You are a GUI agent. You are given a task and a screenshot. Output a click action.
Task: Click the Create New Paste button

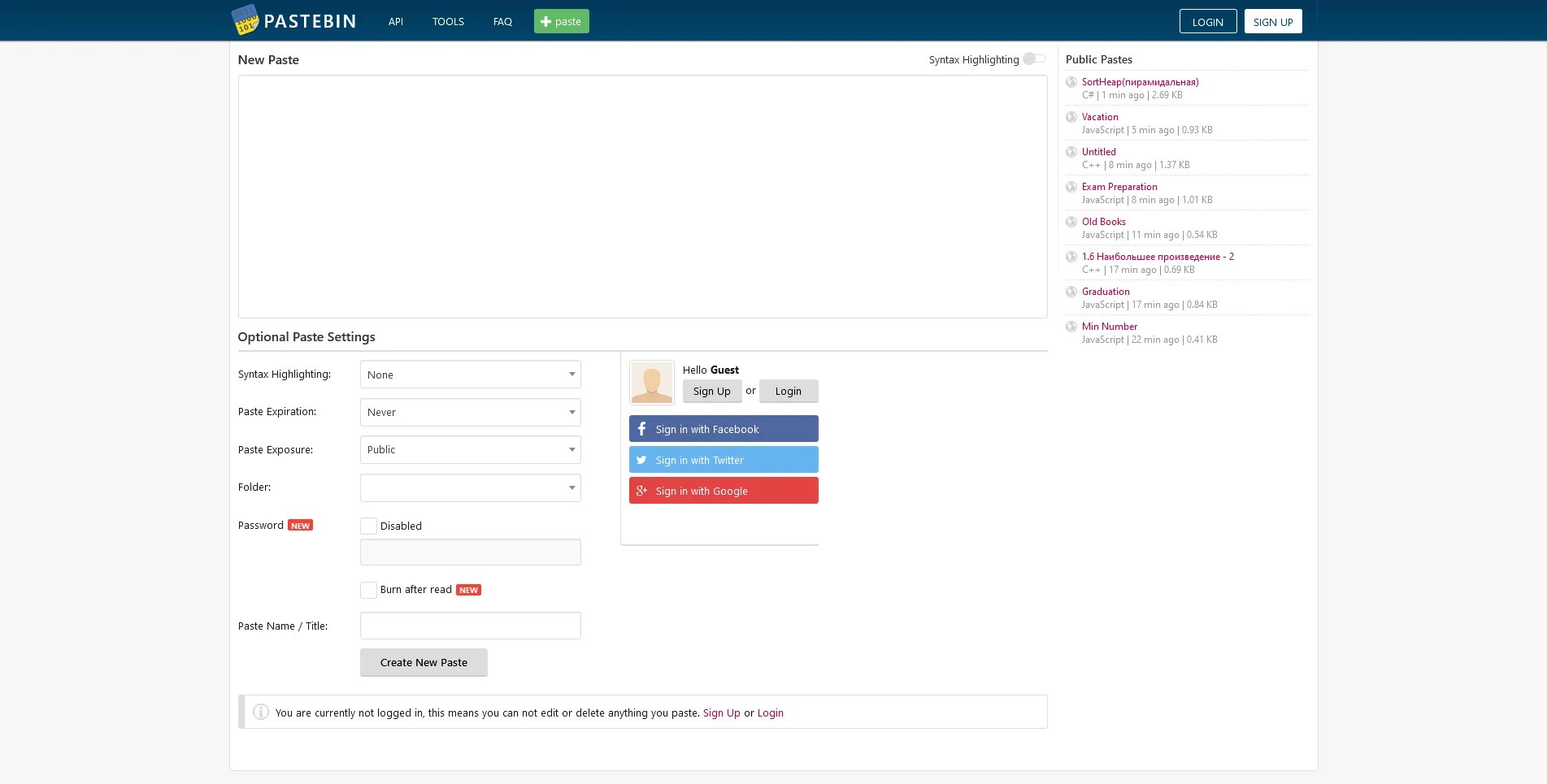pyautogui.click(x=424, y=662)
